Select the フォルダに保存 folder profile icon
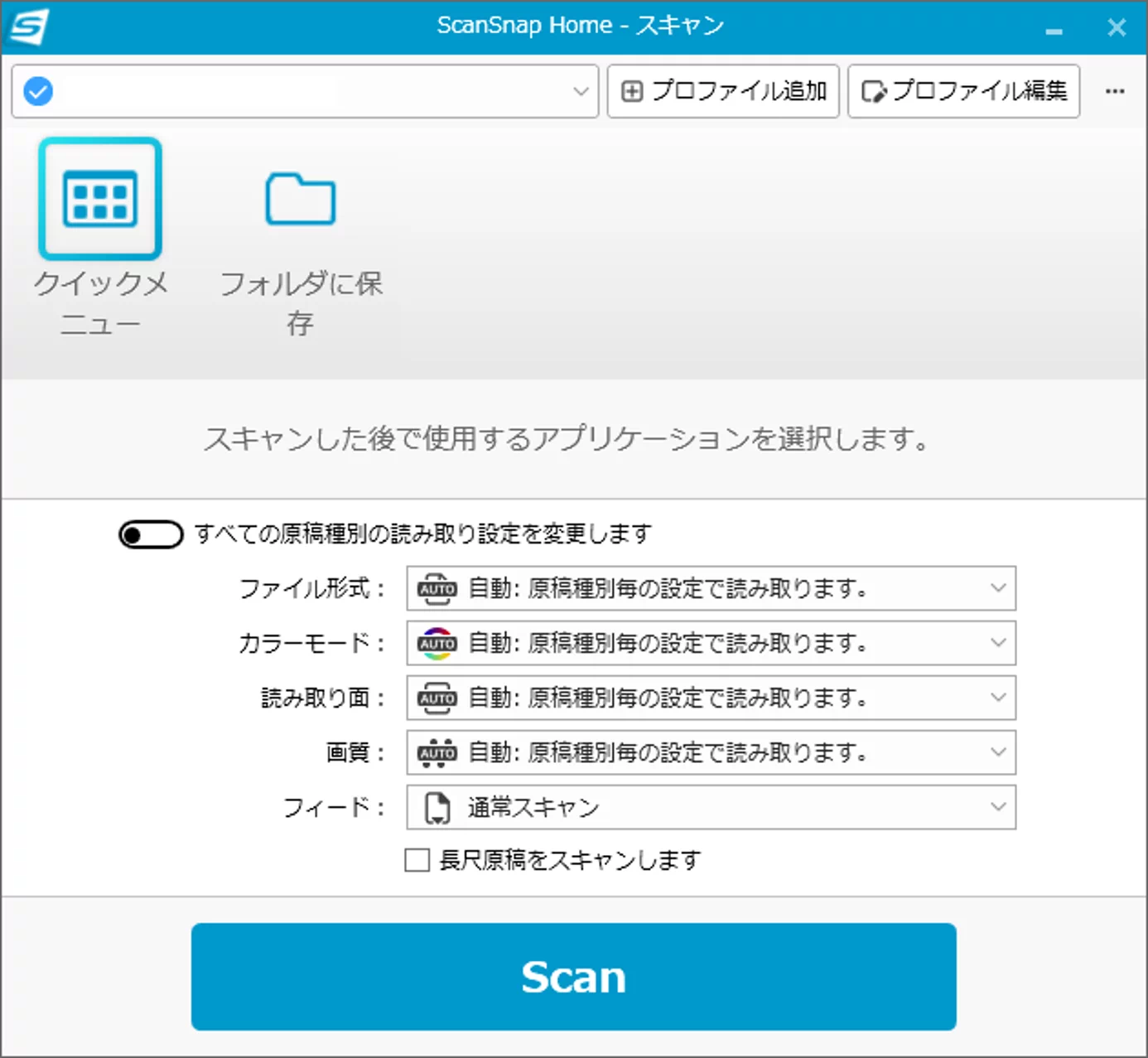Viewport: 1148px width, 1058px height. tap(300, 200)
